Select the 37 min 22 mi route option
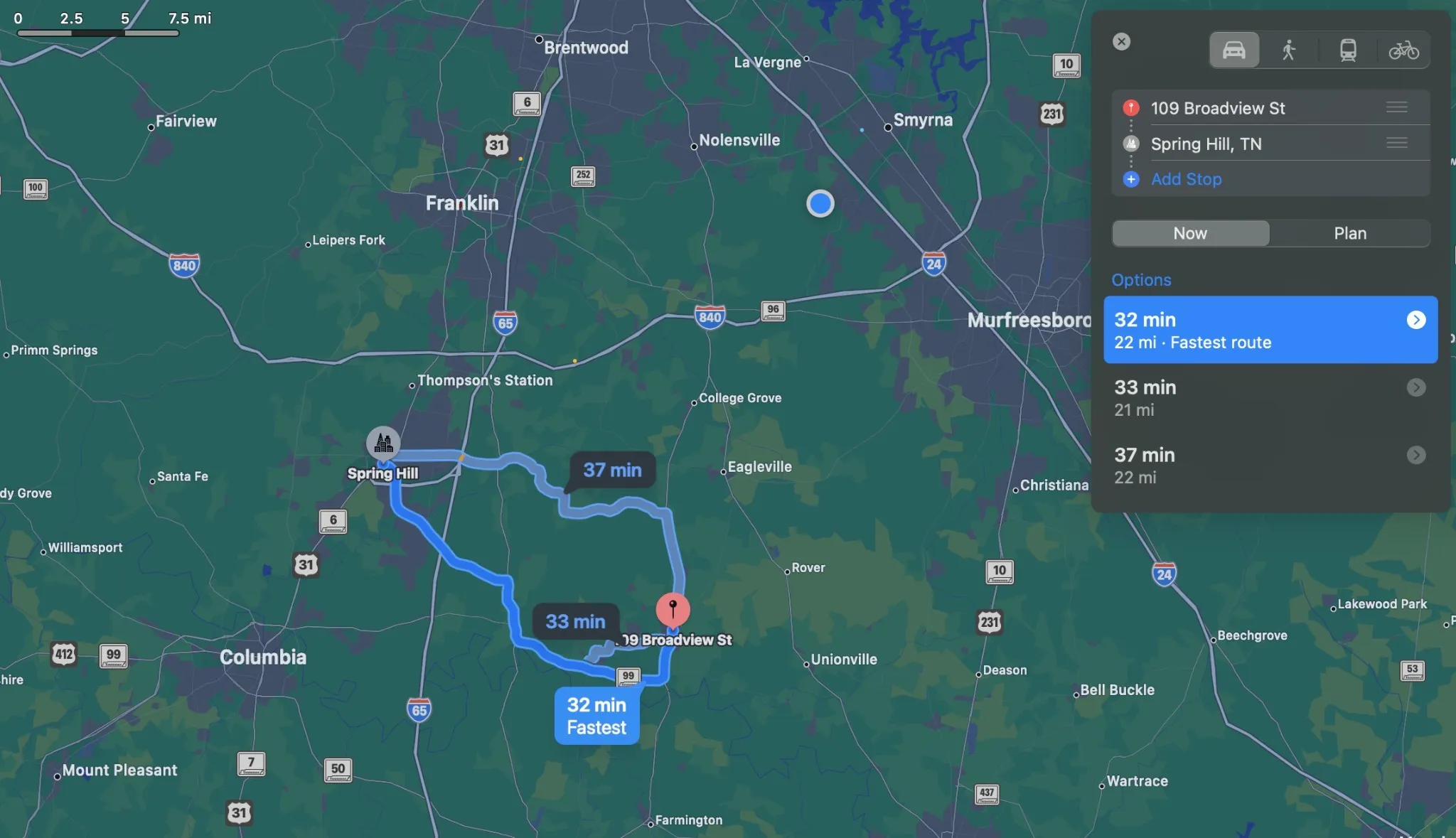 point(1270,466)
